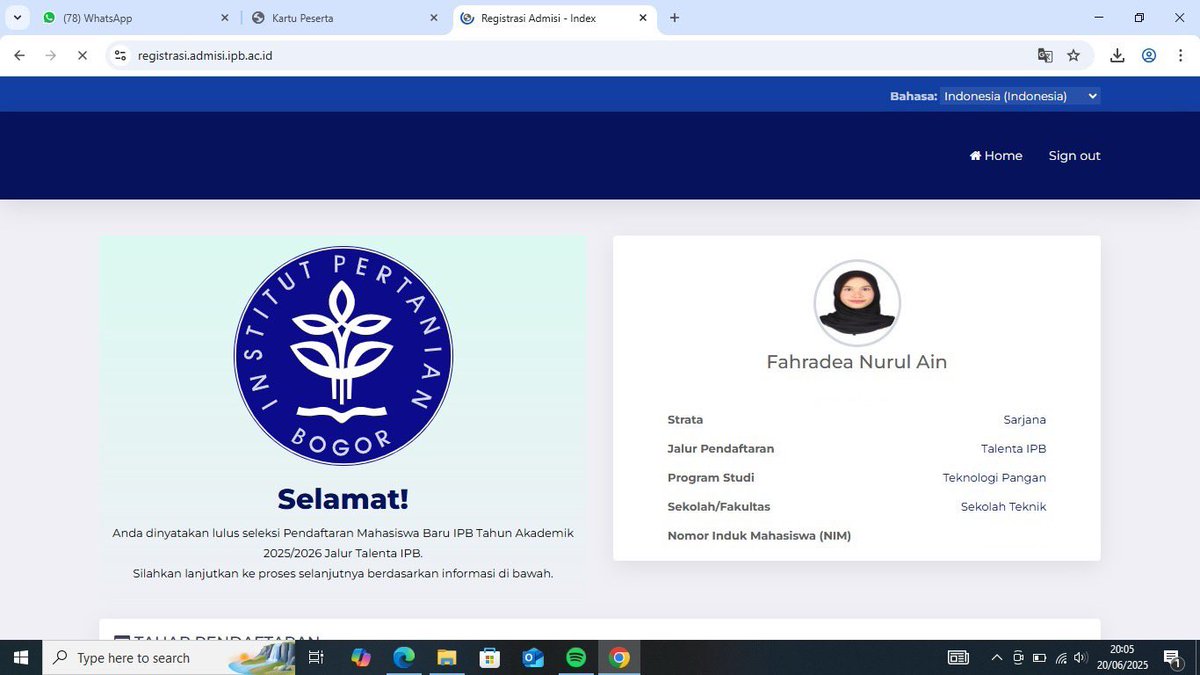
Task: Click the Strata label
Action: pos(685,420)
